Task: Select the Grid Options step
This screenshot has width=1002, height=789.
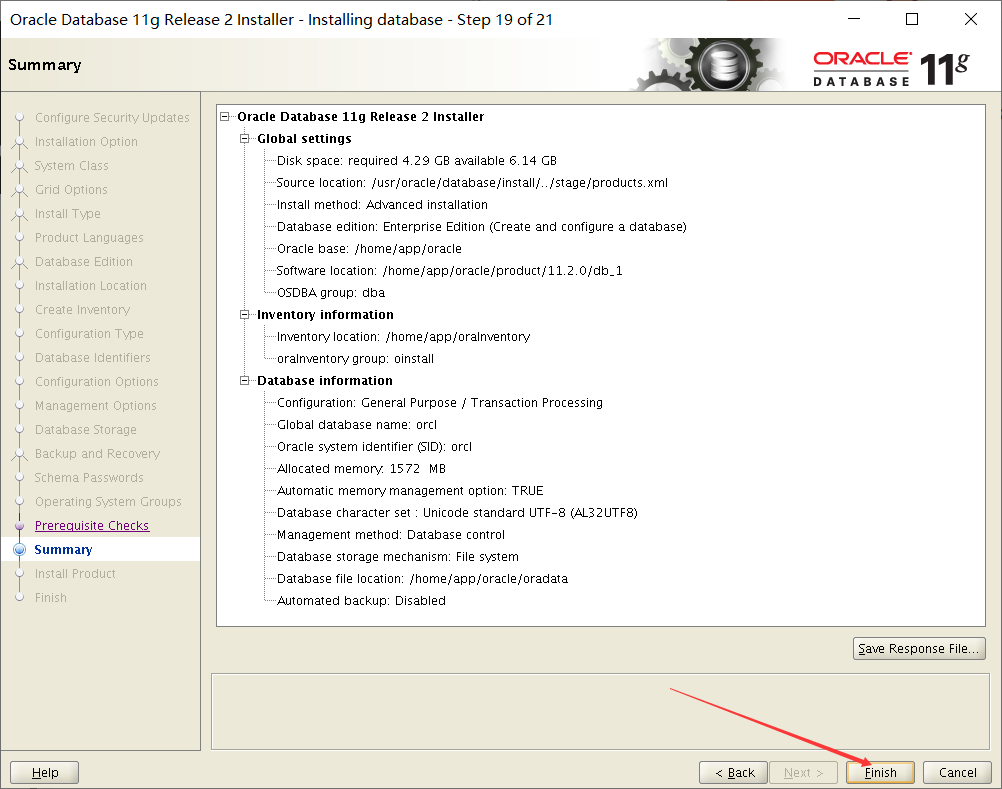Action: 71,190
